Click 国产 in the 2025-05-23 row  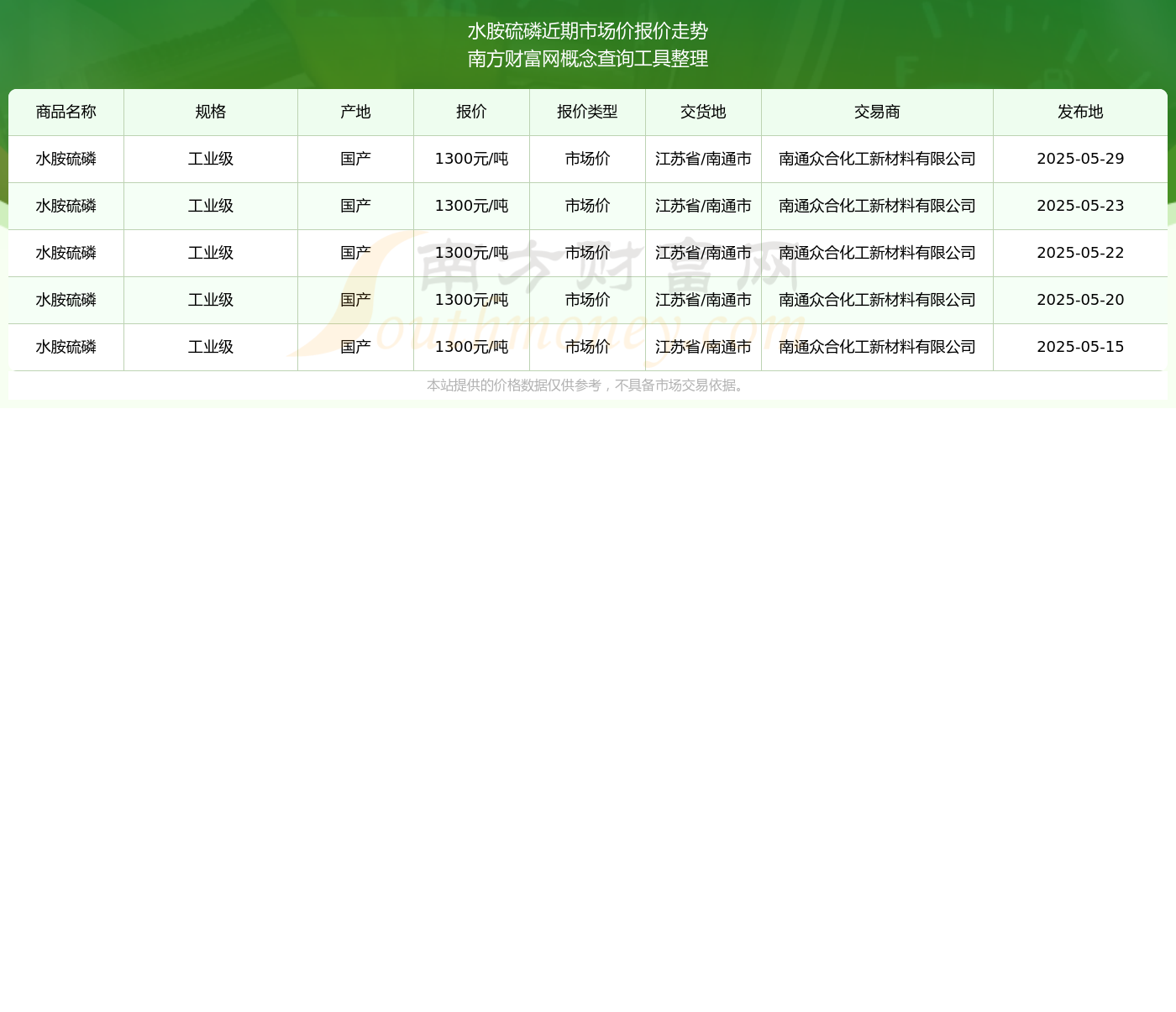click(x=355, y=206)
